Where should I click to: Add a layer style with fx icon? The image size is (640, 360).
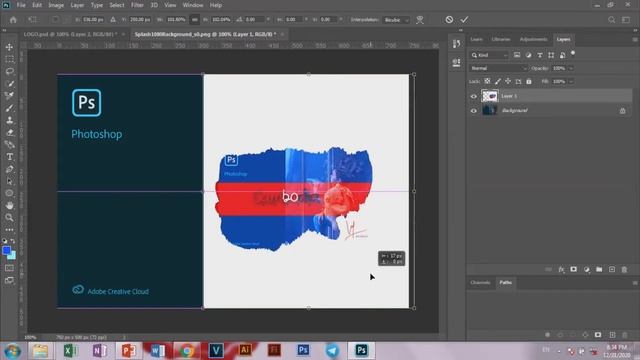coord(561,269)
